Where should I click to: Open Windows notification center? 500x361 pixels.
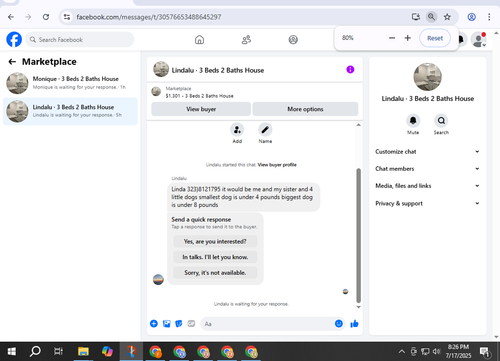click(484, 351)
